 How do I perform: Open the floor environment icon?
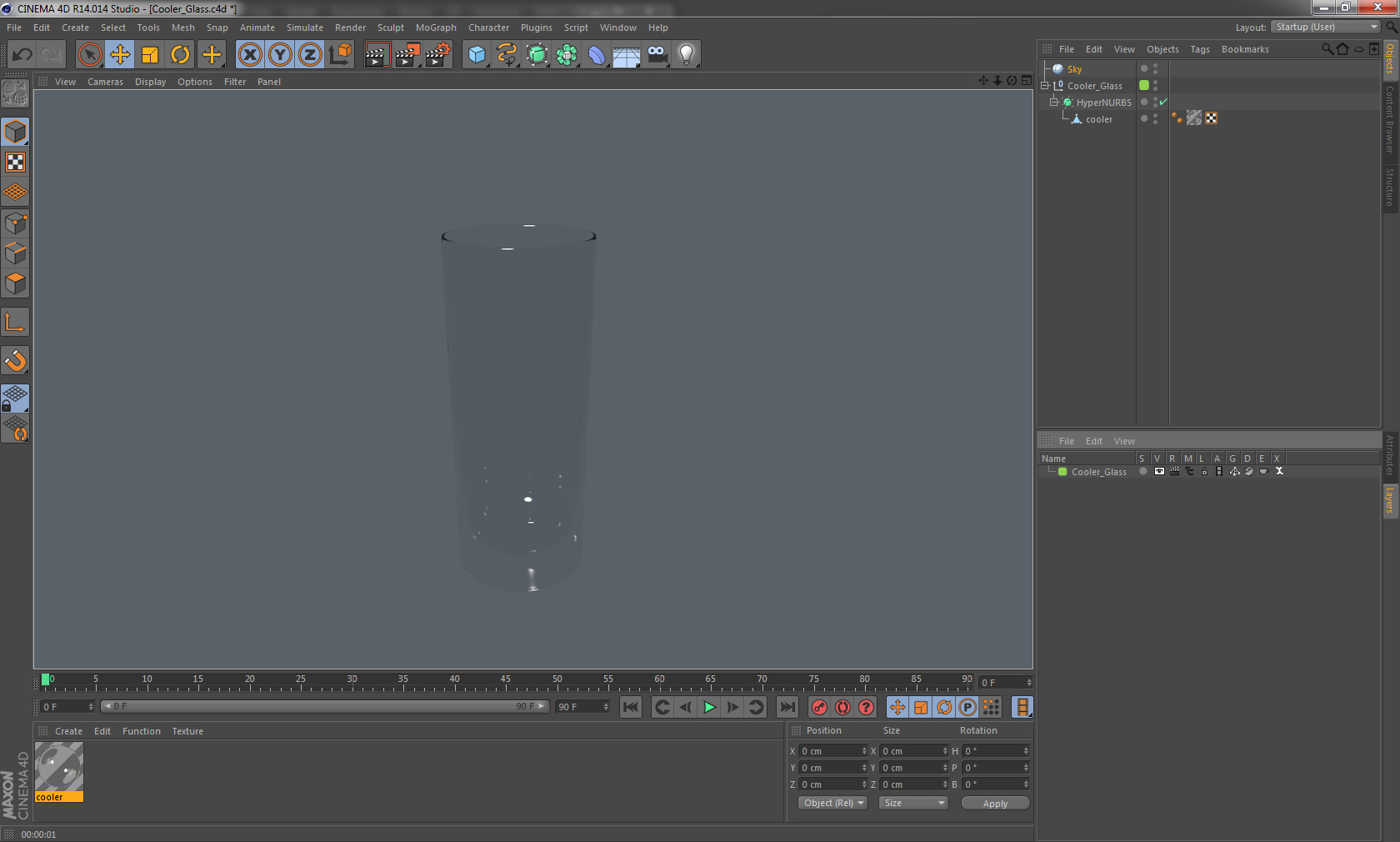tap(627, 55)
